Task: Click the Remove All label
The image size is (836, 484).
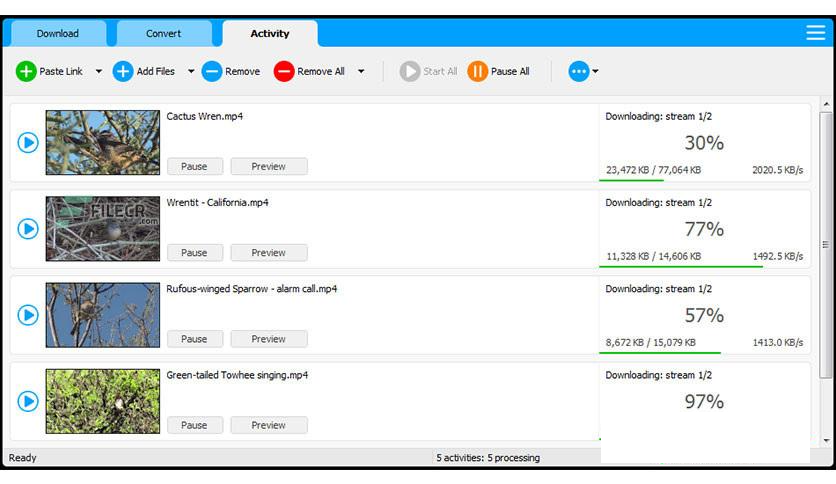Action: [x=321, y=71]
